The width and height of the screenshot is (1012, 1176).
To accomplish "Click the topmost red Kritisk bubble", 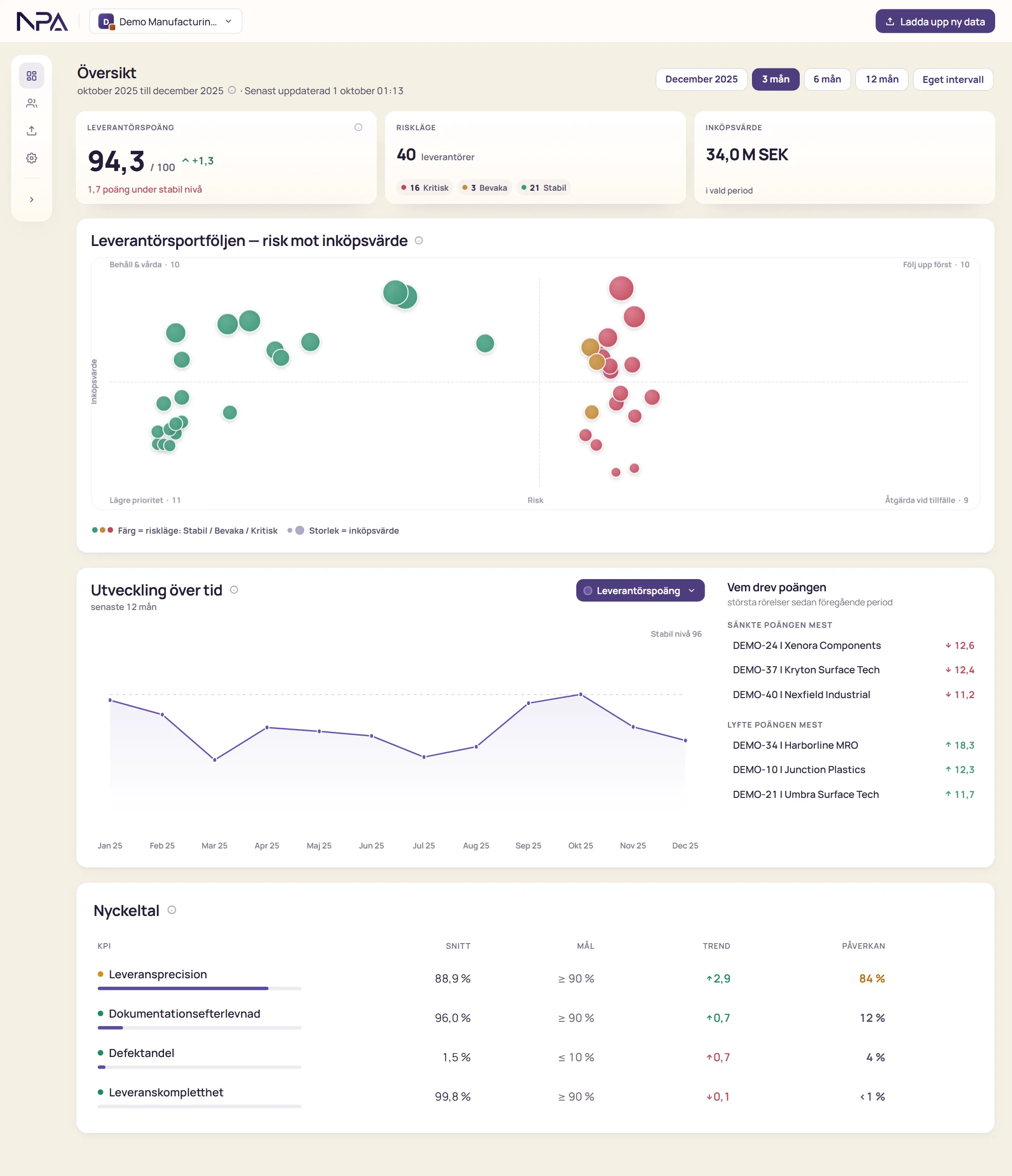I will tap(621, 288).
